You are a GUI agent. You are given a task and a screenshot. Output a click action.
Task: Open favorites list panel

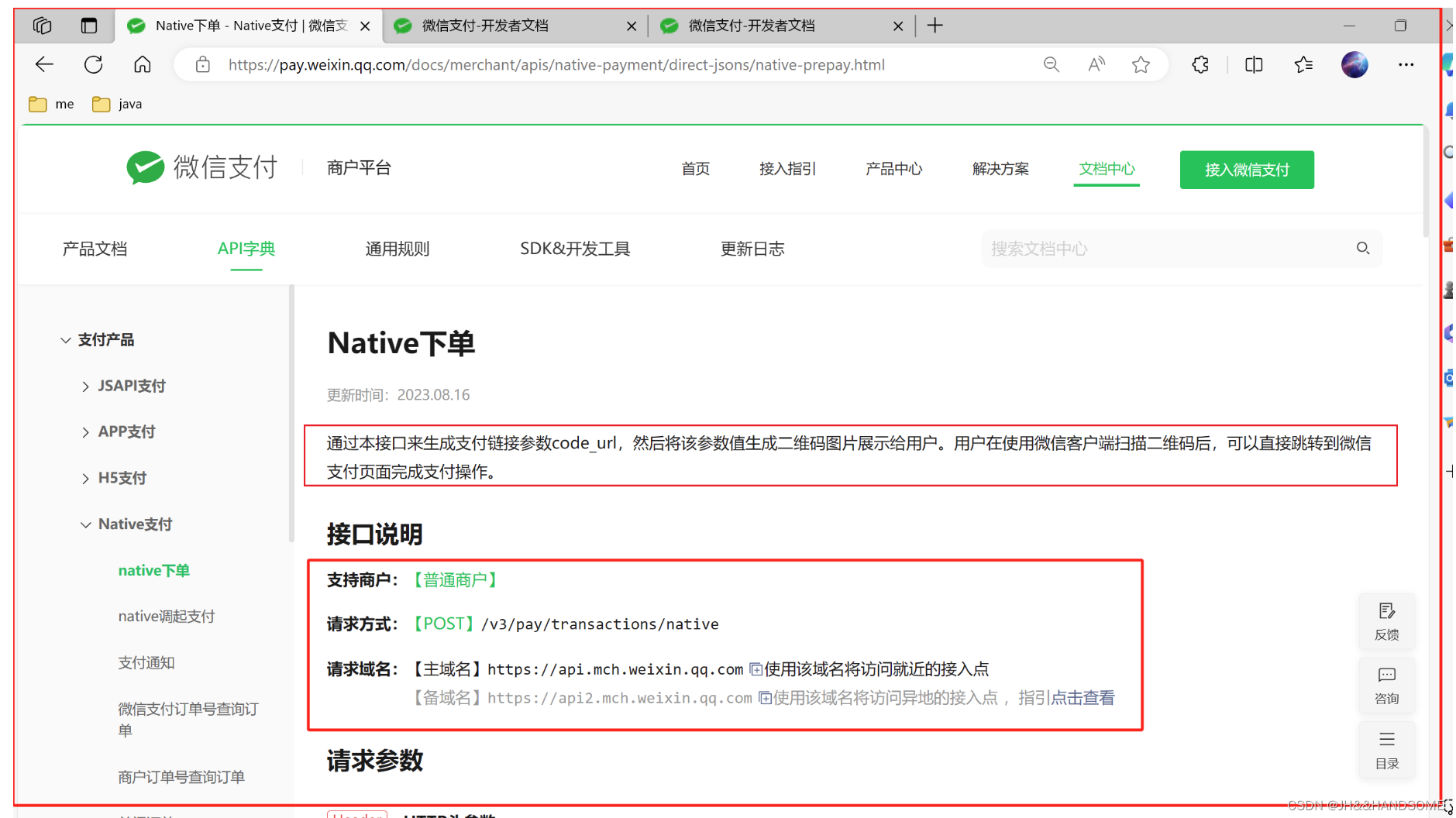point(1303,65)
